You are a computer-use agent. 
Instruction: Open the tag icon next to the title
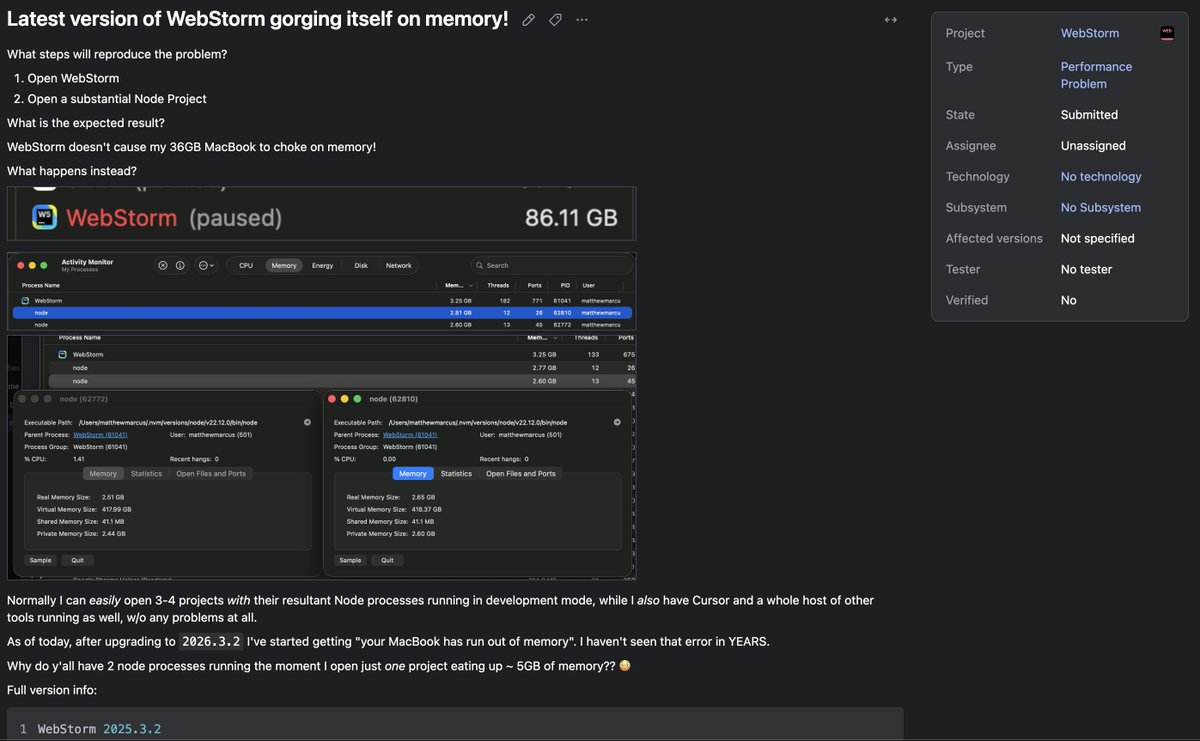tap(555, 20)
